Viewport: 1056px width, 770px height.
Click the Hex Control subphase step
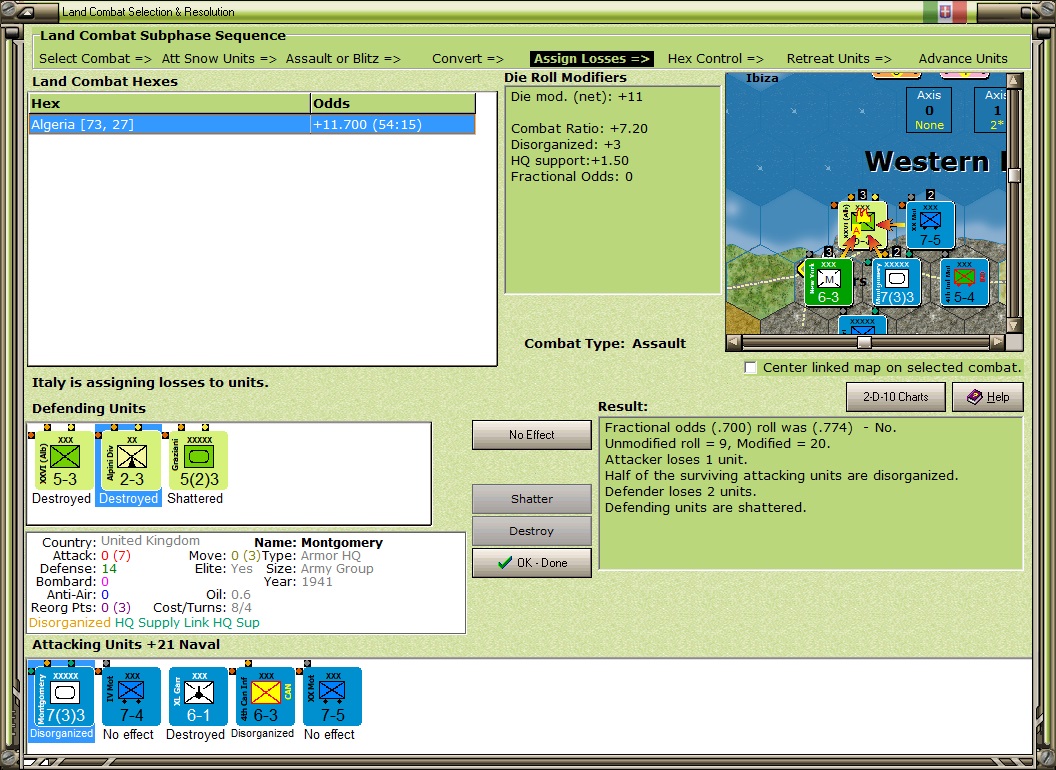(x=715, y=59)
